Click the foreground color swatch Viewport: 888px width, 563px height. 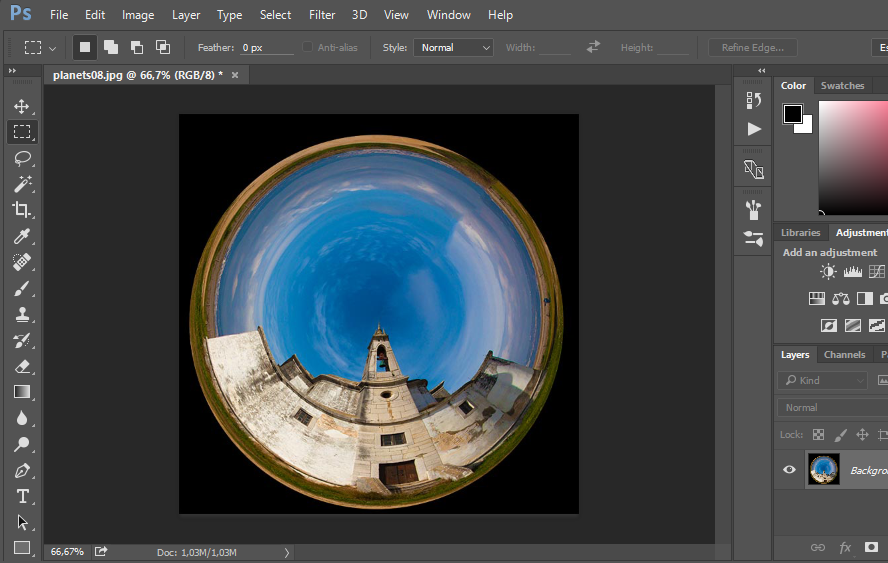click(792, 114)
